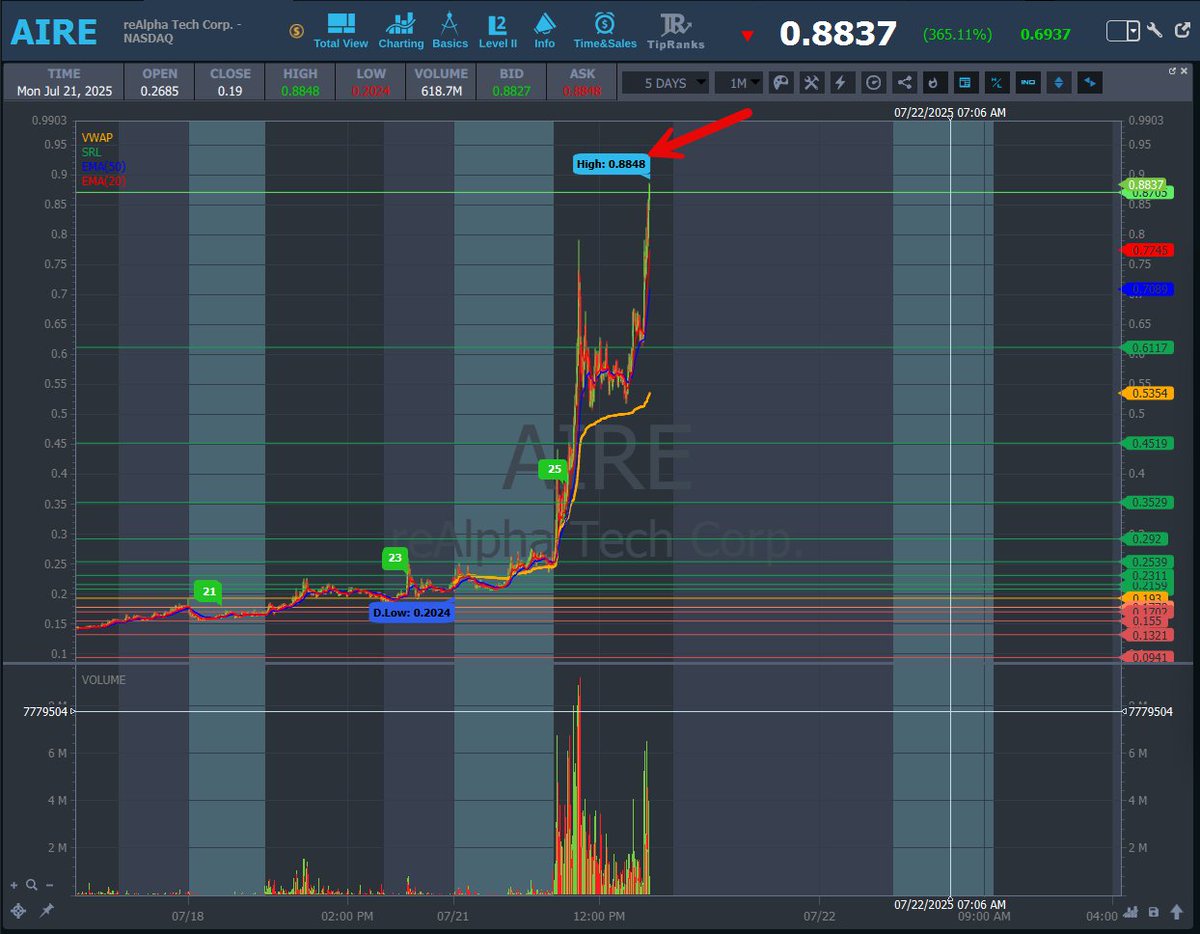Click the 618.7M volume value
The image size is (1200, 934).
441,90
